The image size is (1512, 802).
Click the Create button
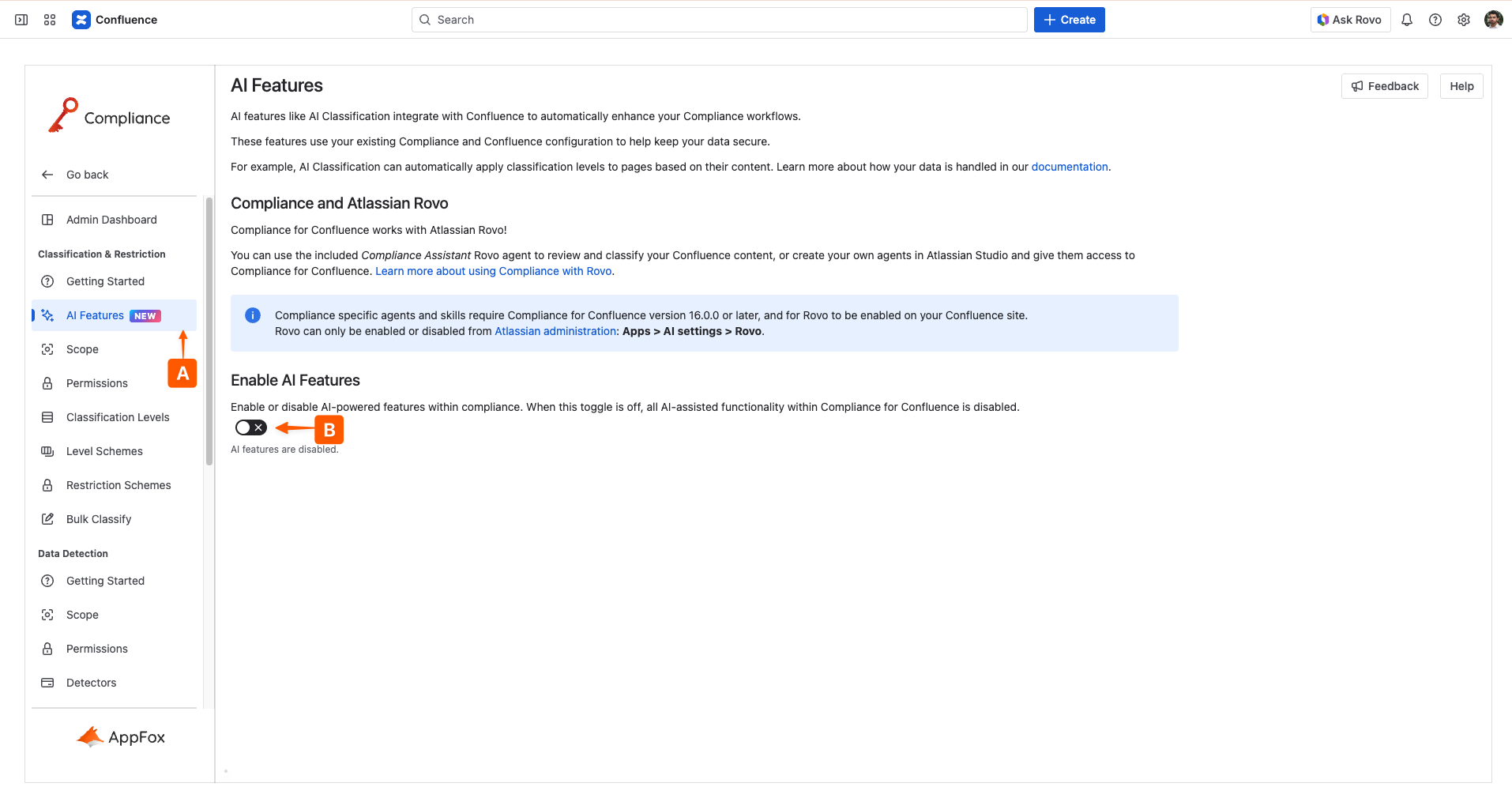click(x=1069, y=20)
